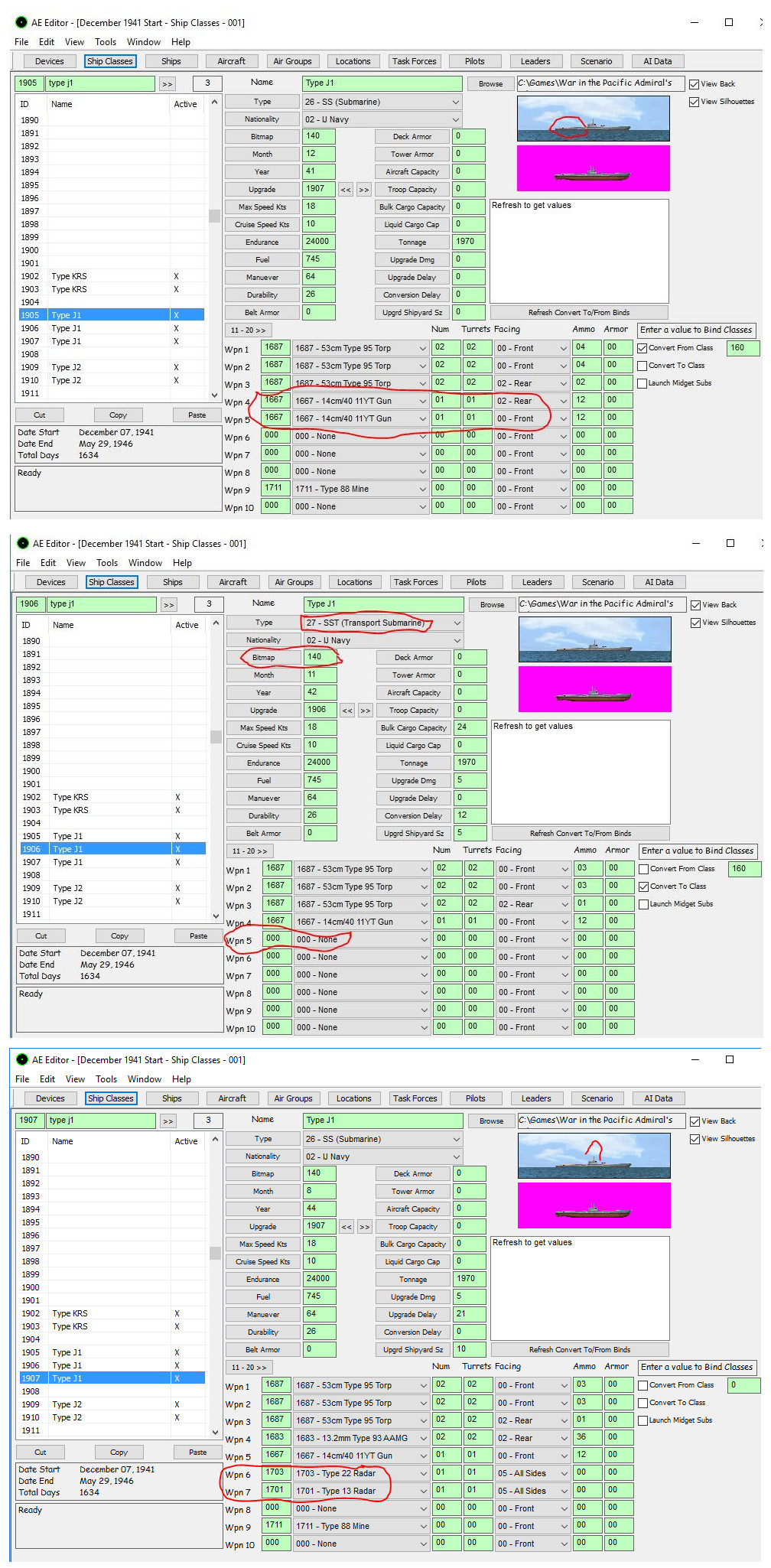The height and width of the screenshot is (1568, 771).
Task: Click the >> upgrade arrow in the bottom window
Action: [365, 1227]
